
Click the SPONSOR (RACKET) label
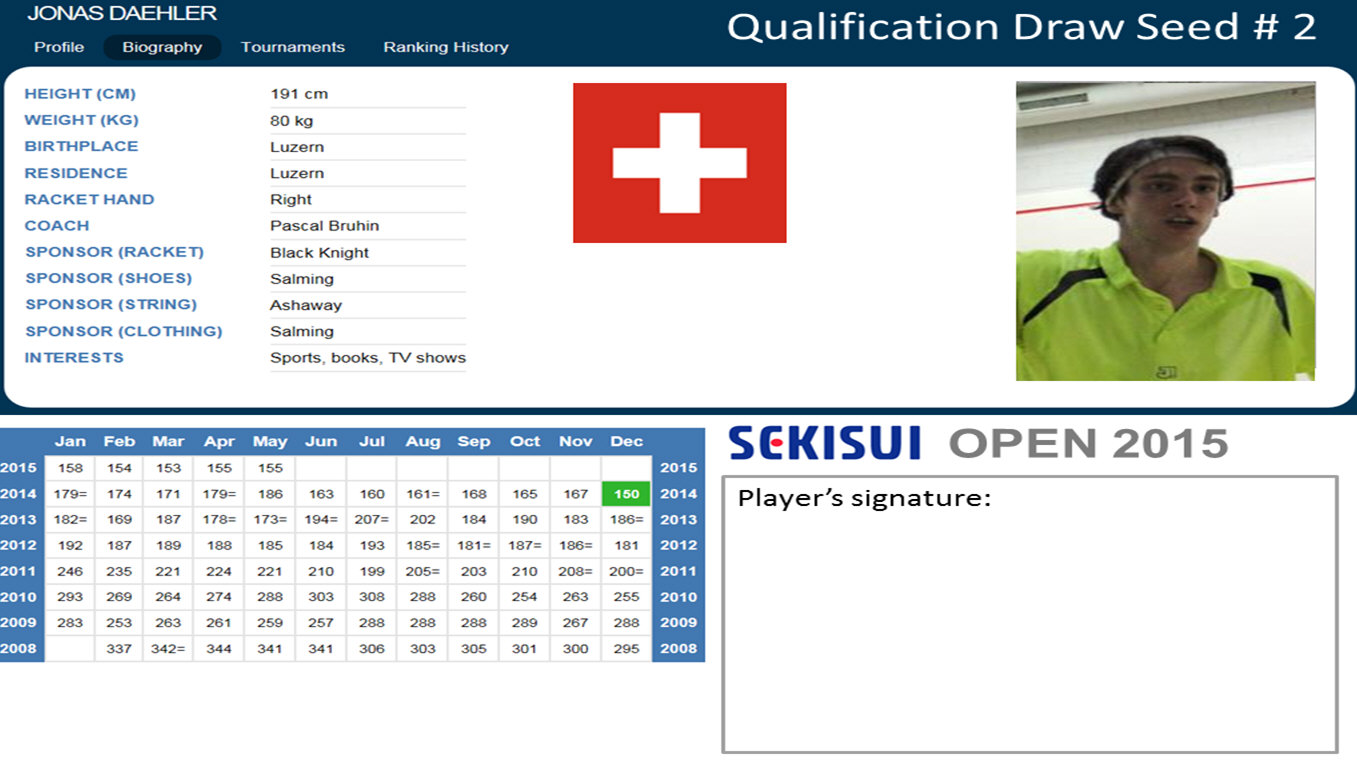[114, 252]
